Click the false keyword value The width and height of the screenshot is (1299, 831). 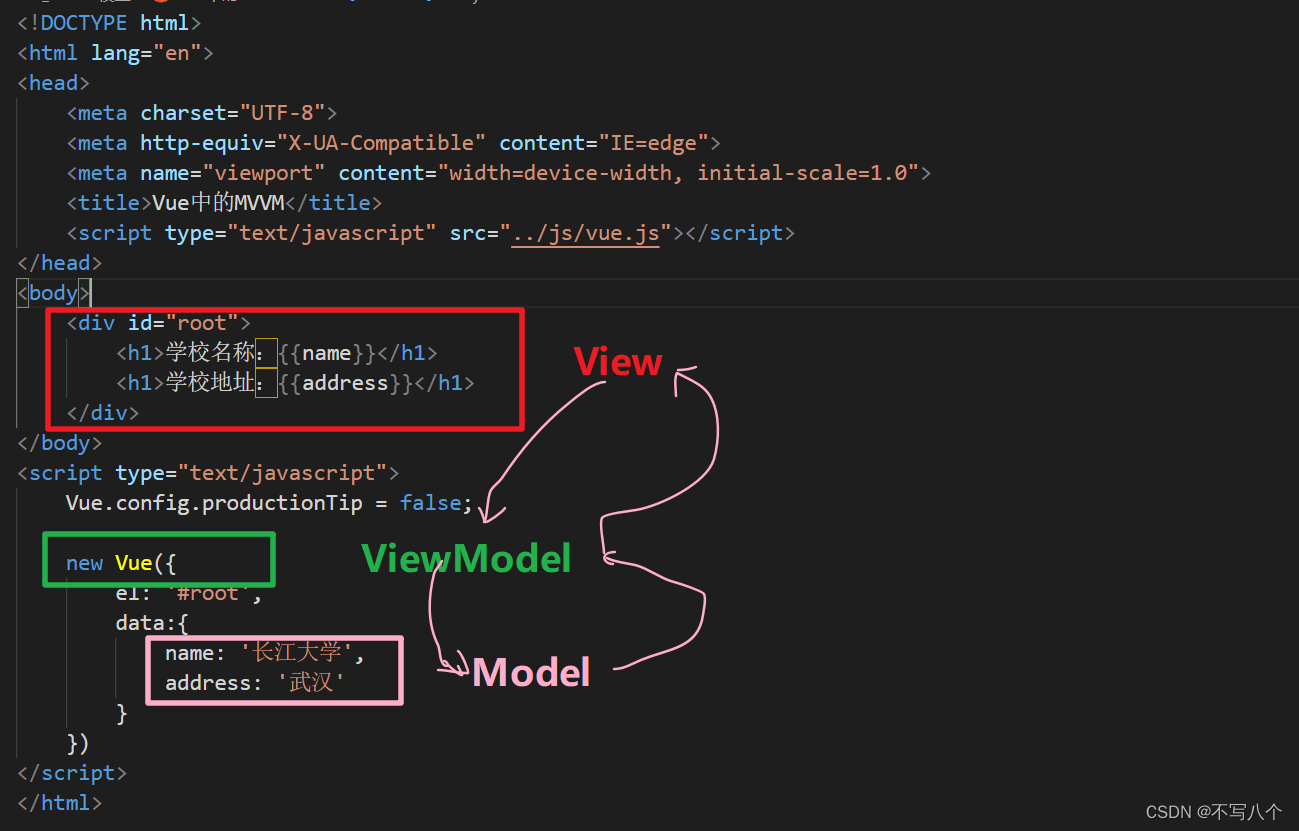coord(430,503)
